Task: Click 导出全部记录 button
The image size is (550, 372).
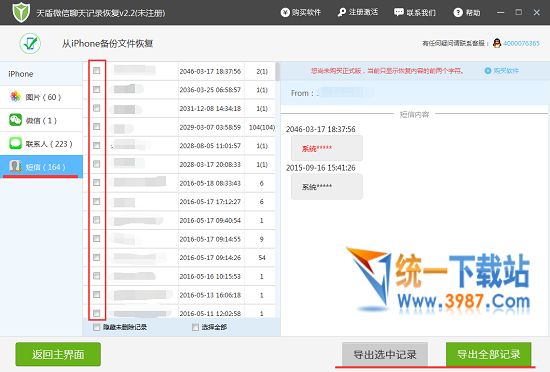Action: (489, 354)
